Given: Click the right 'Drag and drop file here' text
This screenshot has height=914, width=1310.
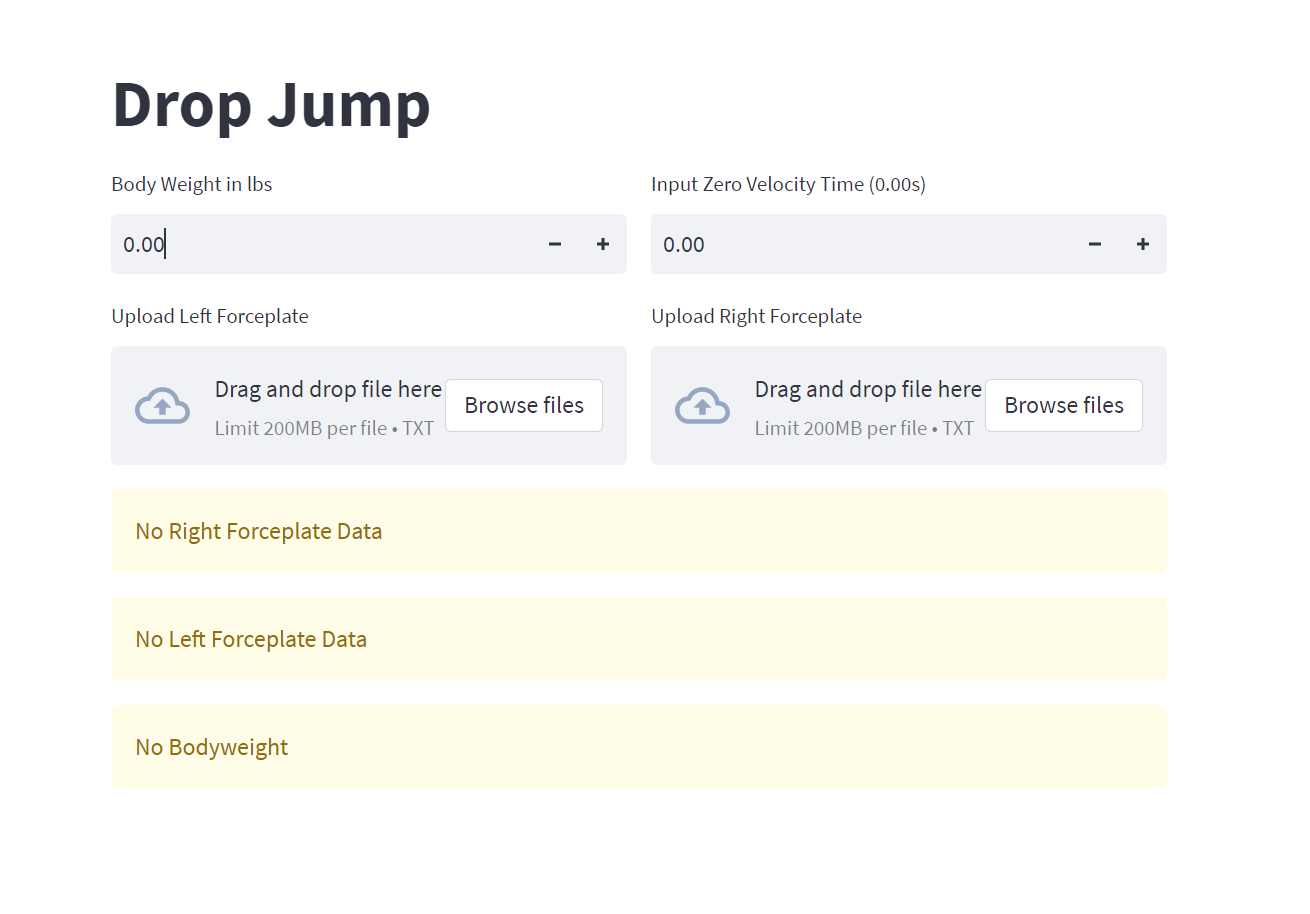Looking at the screenshot, I should 868,389.
